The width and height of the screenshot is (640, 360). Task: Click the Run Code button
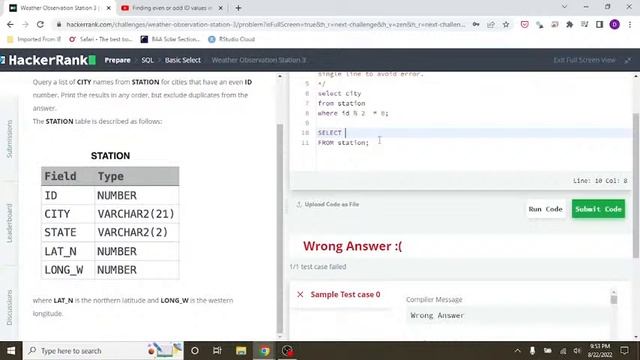(x=545, y=209)
